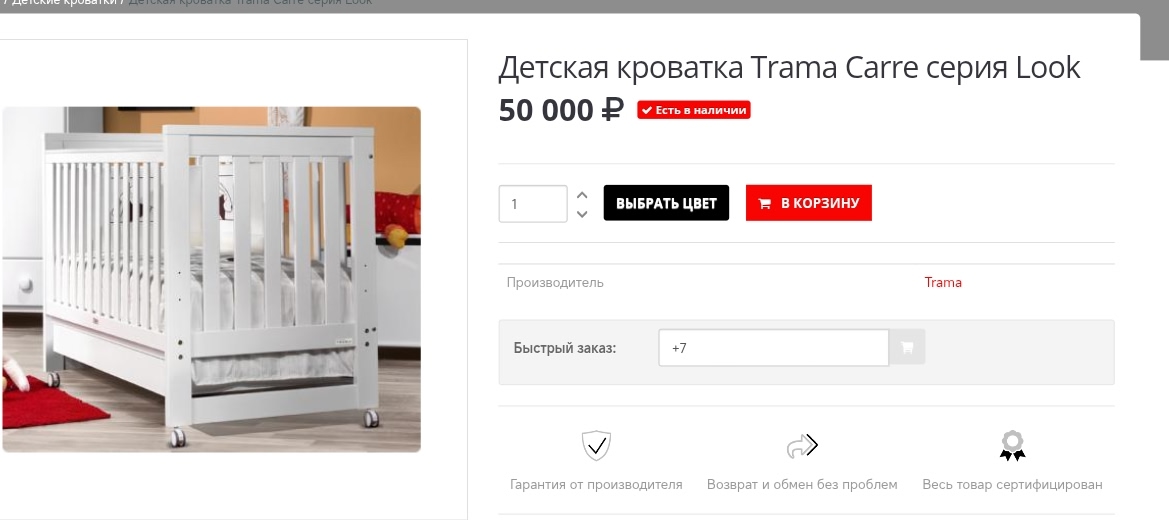The width and height of the screenshot is (1169, 520).
Task: Focus the quick order phone number field
Action: click(773, 348)
